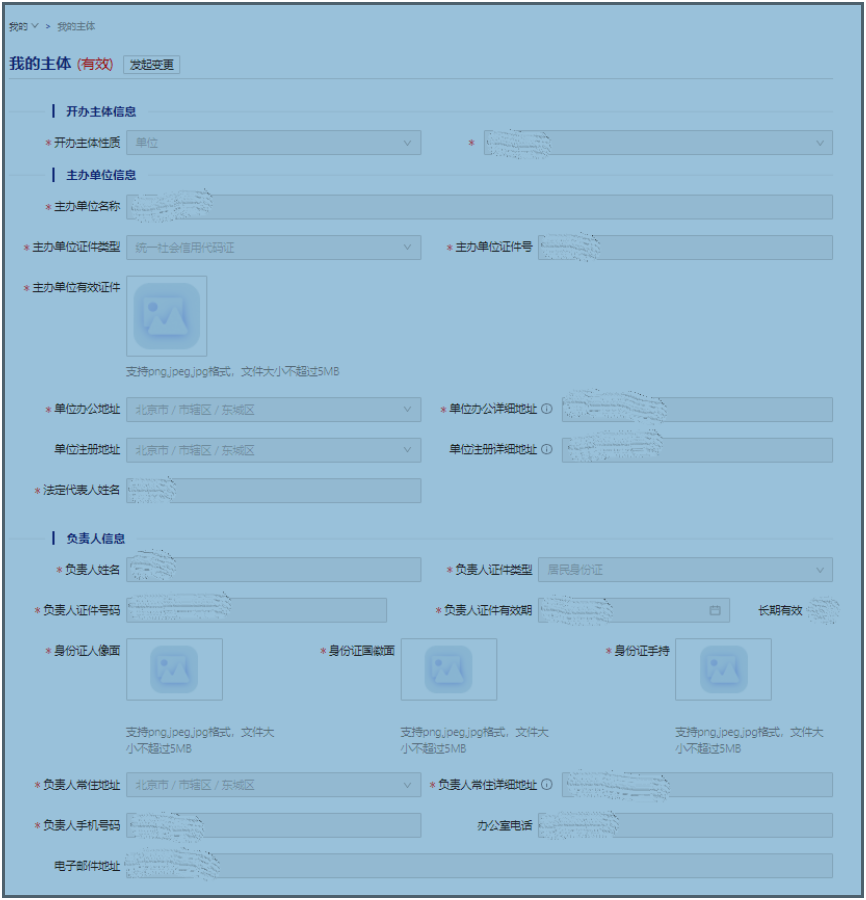Click the 身份证手持 image placeholder

click(723, 669)
